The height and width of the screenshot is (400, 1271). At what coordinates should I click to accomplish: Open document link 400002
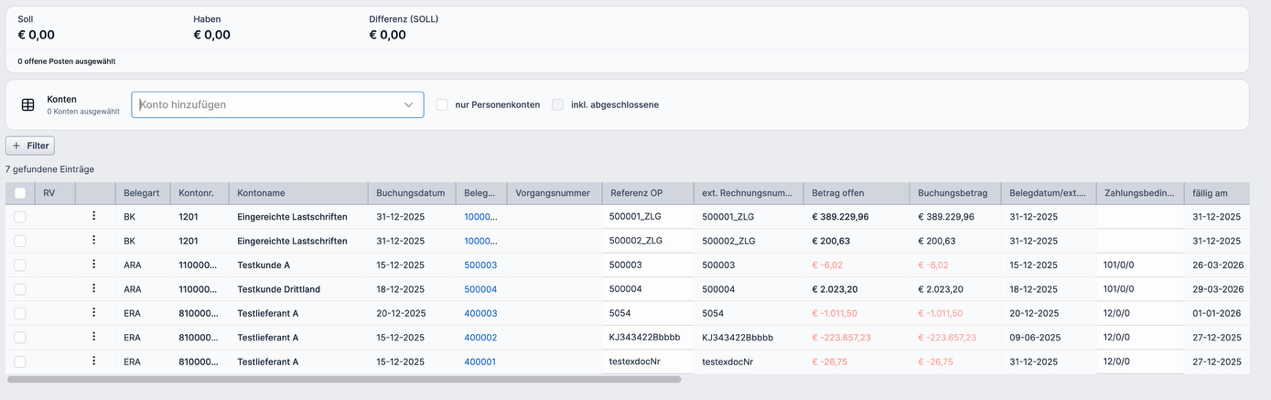480,338
